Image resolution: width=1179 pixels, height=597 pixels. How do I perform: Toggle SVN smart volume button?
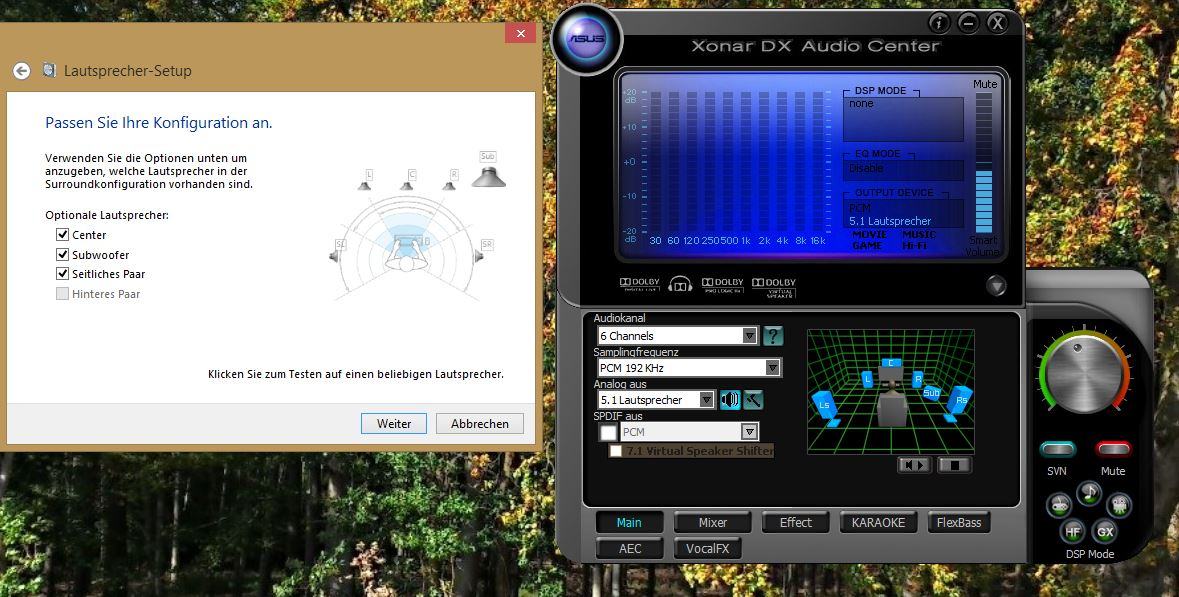click(1057, 450)
